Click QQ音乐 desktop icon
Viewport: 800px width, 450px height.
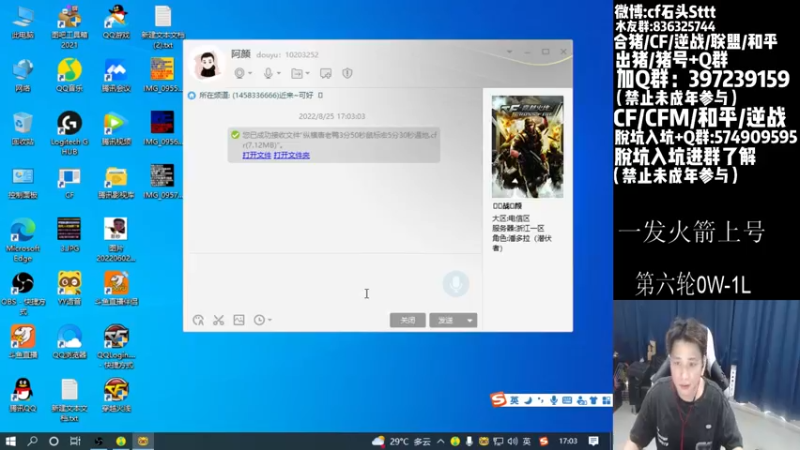69,76
